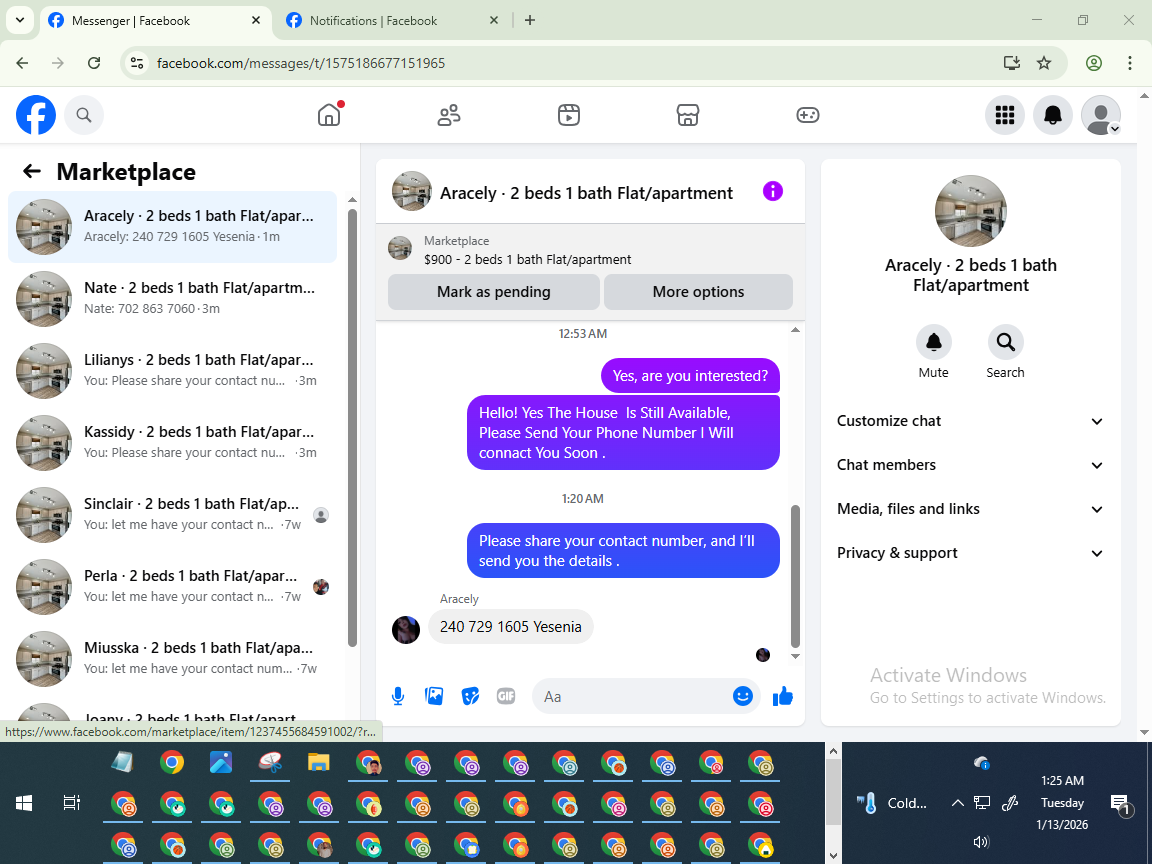Open Windows notification center icon
Screen dimensions: 1152x864
1120,804
